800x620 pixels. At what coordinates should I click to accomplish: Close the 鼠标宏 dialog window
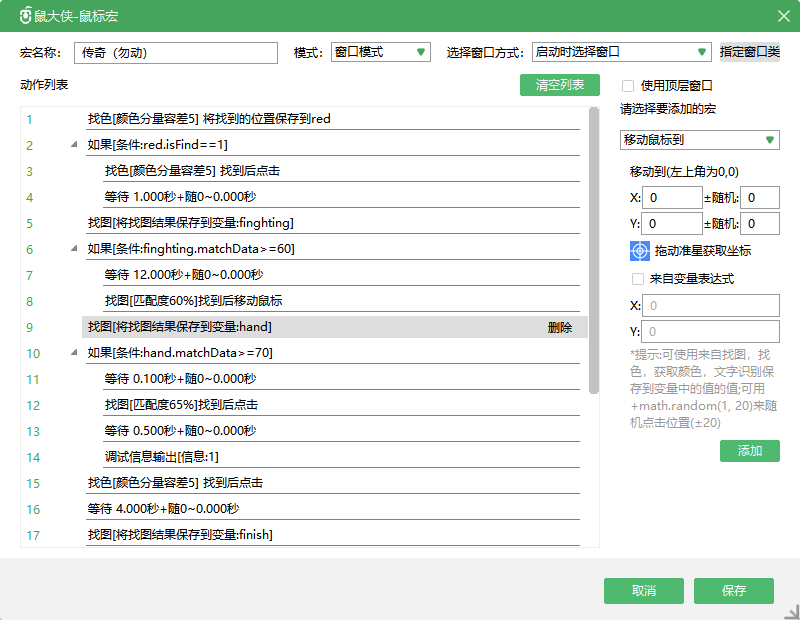click(x=783, y=16)
